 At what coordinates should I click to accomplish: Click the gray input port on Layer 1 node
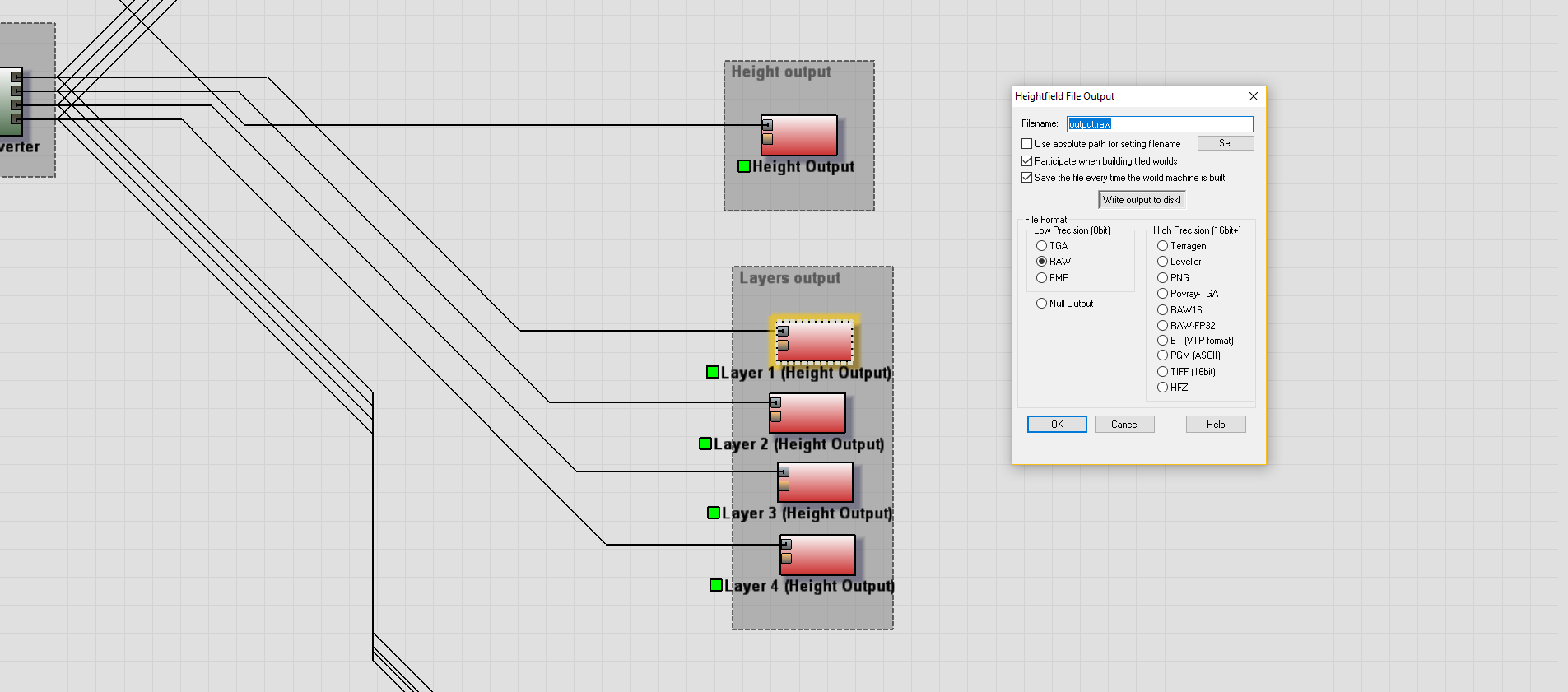(783, 331)
